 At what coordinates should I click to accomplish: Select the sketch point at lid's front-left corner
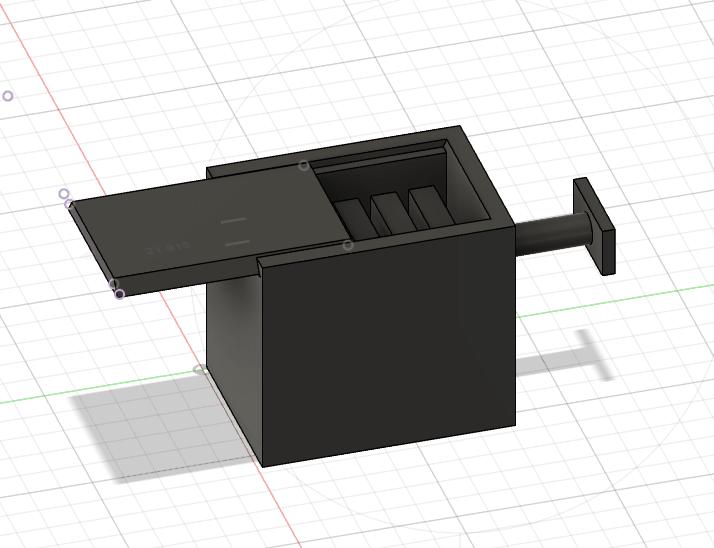(119, 294)
